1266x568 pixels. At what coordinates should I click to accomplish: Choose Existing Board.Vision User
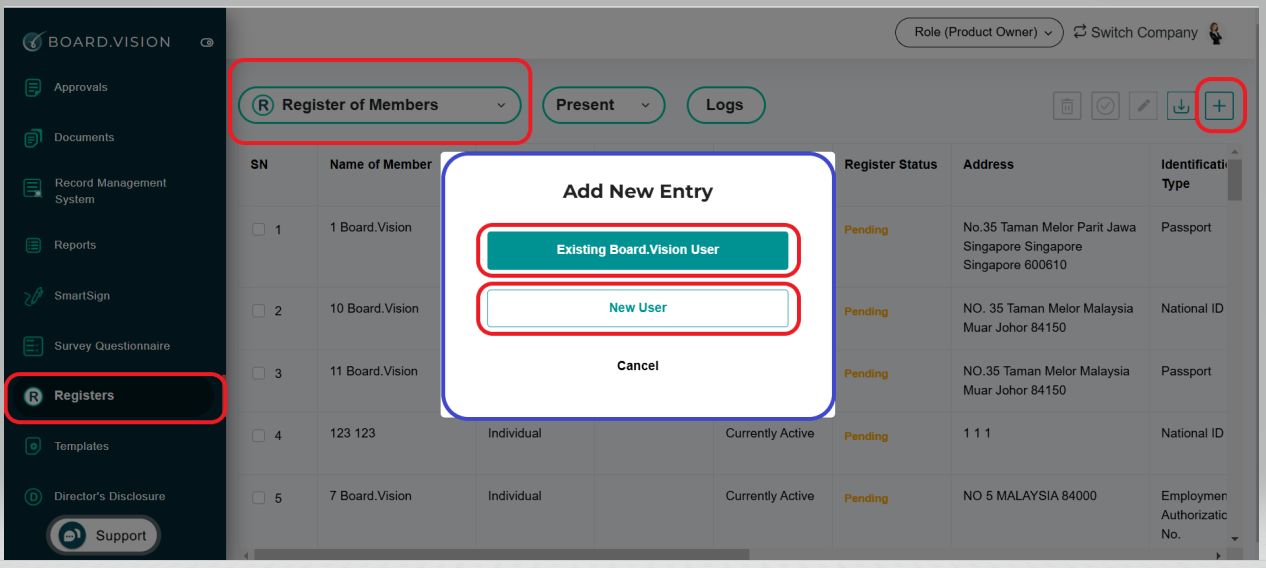click(x=638, y=250)
